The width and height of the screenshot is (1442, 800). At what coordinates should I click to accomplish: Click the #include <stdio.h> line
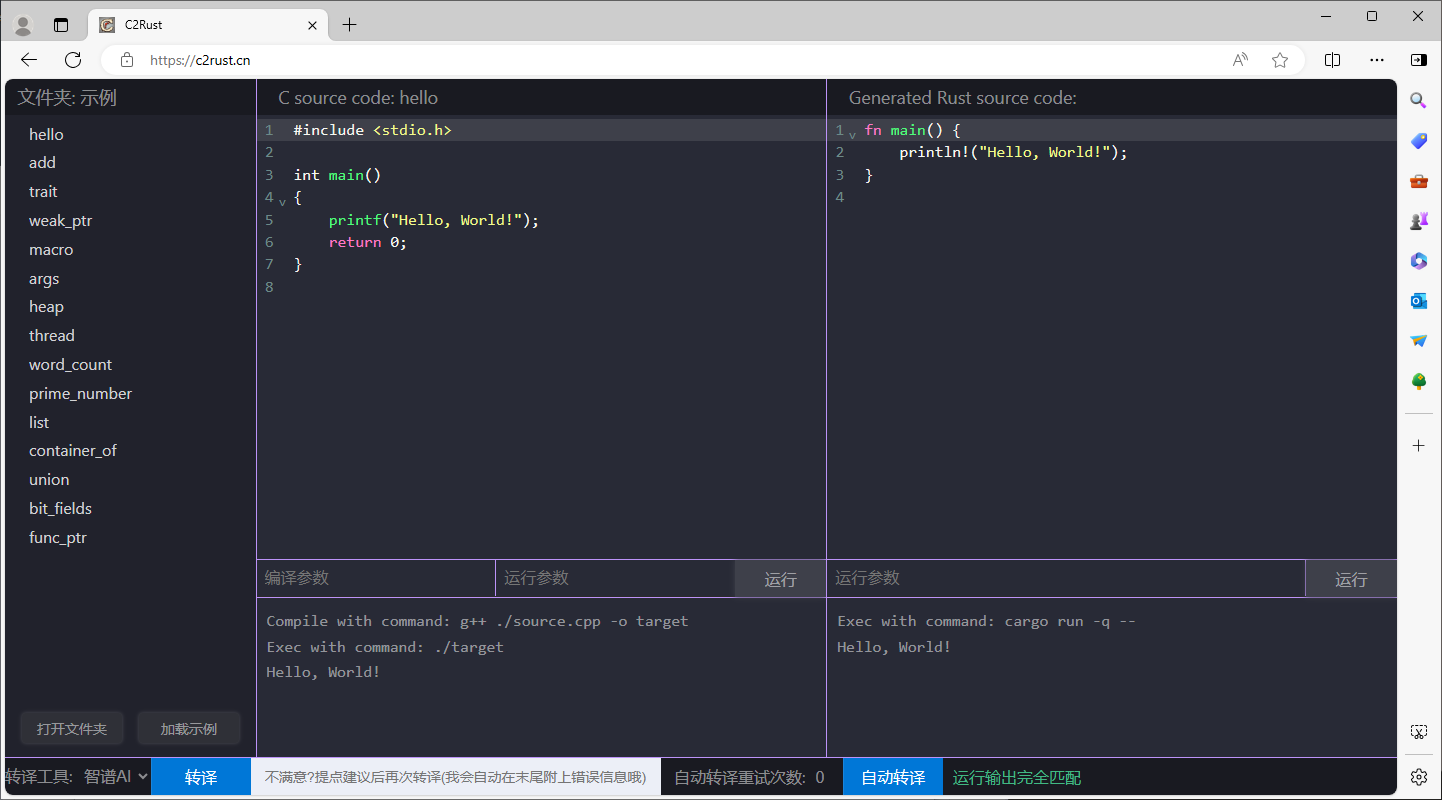point(372,130)
